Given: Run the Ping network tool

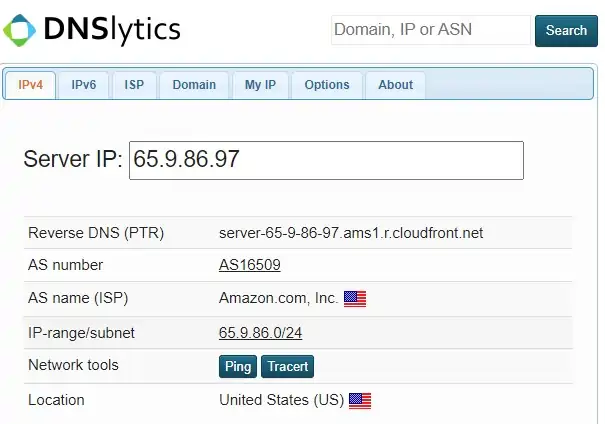Looking at the screenshot, I should tap(238, 366).
